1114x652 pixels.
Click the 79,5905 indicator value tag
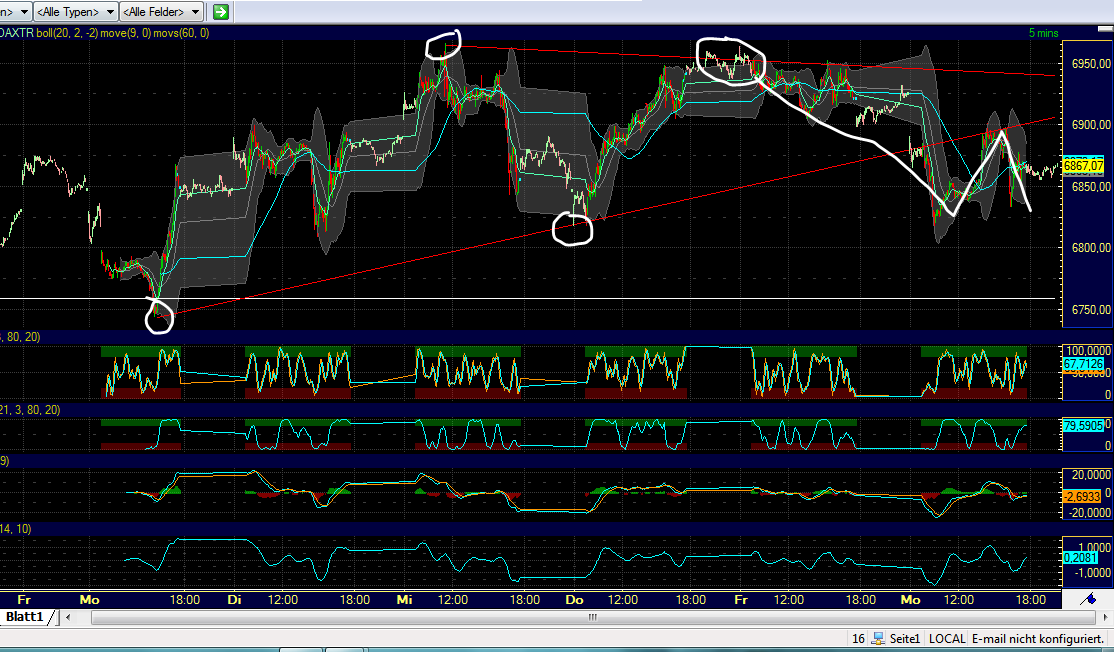pos(1083,426)
